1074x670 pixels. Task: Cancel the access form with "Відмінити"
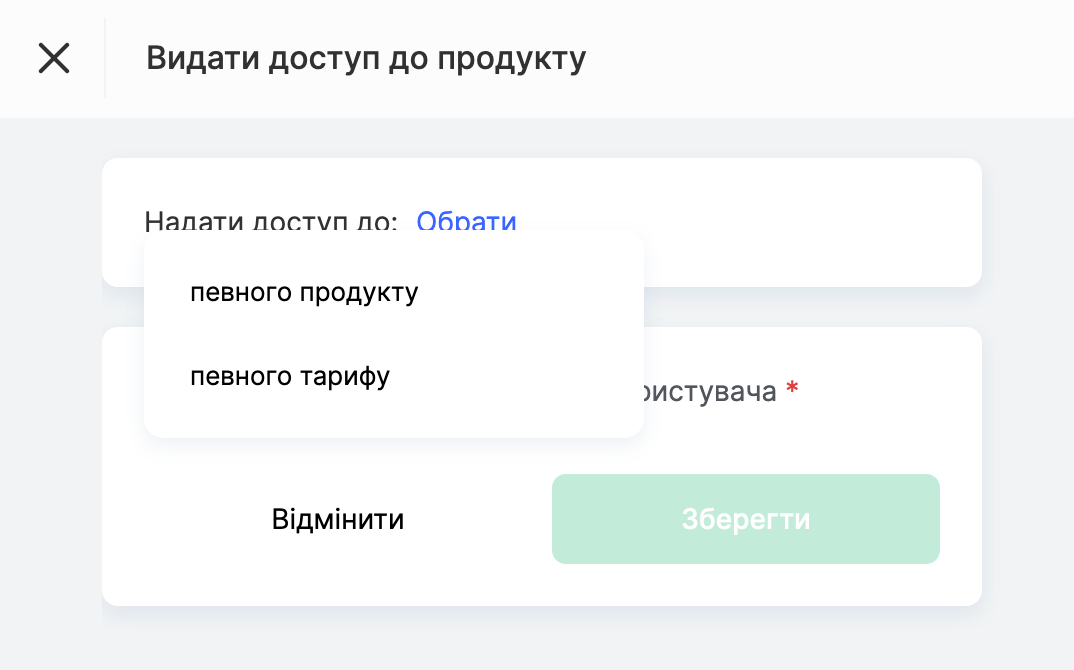338,519
